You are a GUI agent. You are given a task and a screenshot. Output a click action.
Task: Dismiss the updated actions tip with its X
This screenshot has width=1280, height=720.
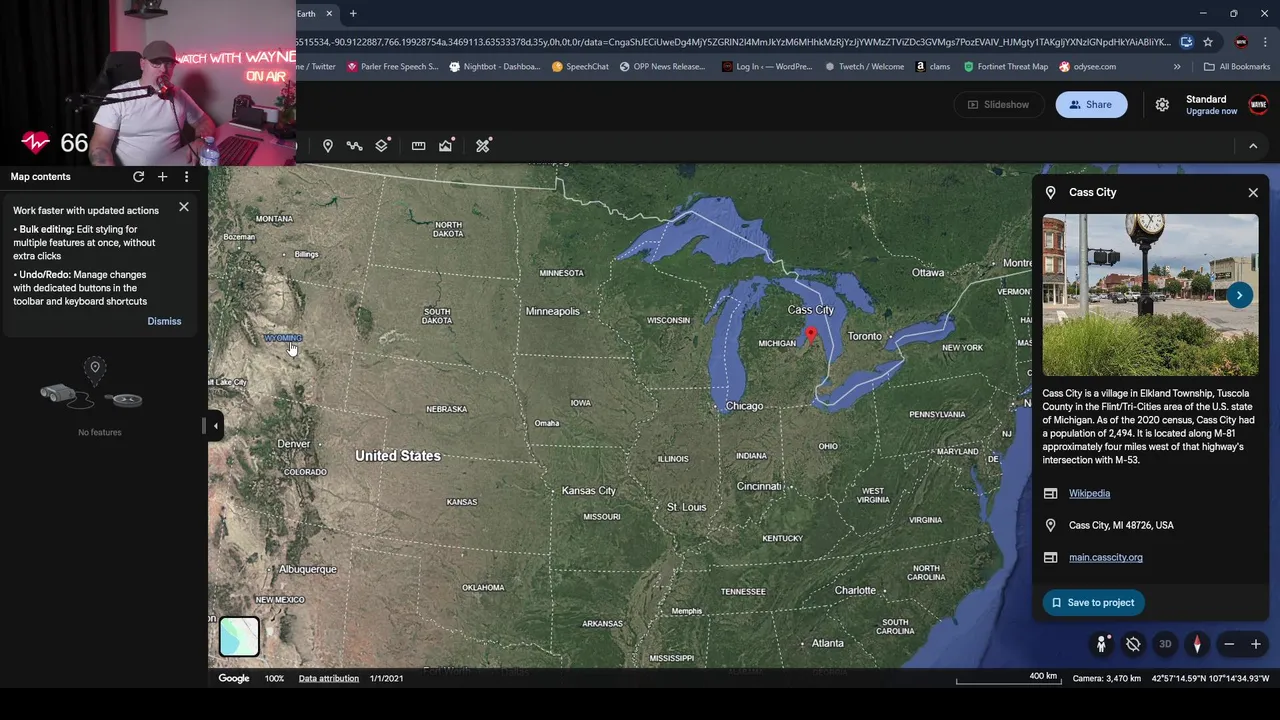click(x=184, y=207)
